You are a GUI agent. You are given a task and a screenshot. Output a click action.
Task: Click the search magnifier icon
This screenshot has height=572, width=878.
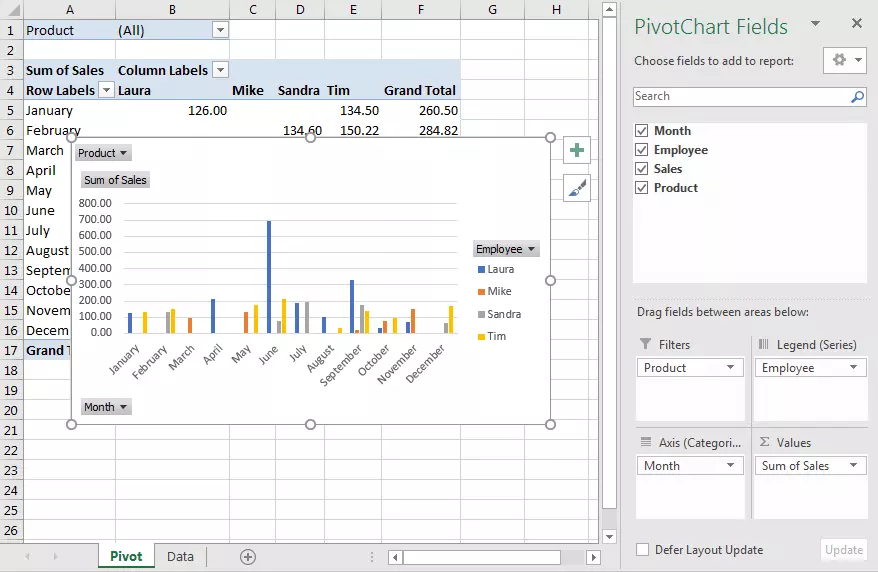coord(857,97)
